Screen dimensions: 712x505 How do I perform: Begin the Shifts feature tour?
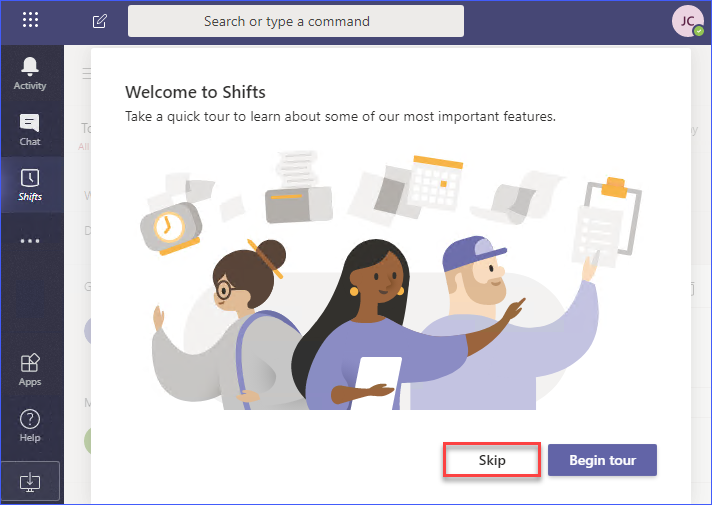[602, 460]
